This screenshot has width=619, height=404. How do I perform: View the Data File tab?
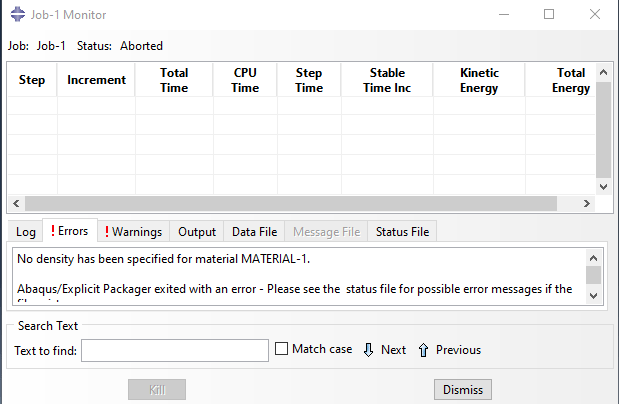(x=255, y=232)
